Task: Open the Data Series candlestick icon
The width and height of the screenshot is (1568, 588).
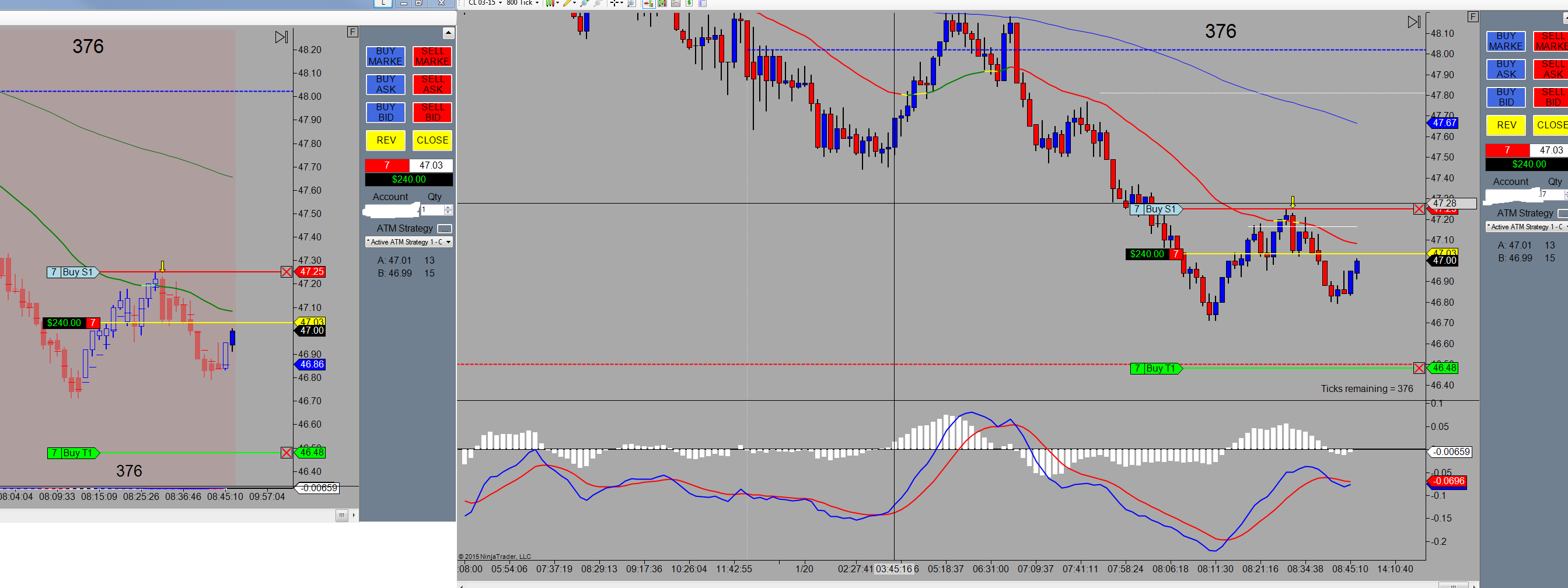Action: [662, 2]
